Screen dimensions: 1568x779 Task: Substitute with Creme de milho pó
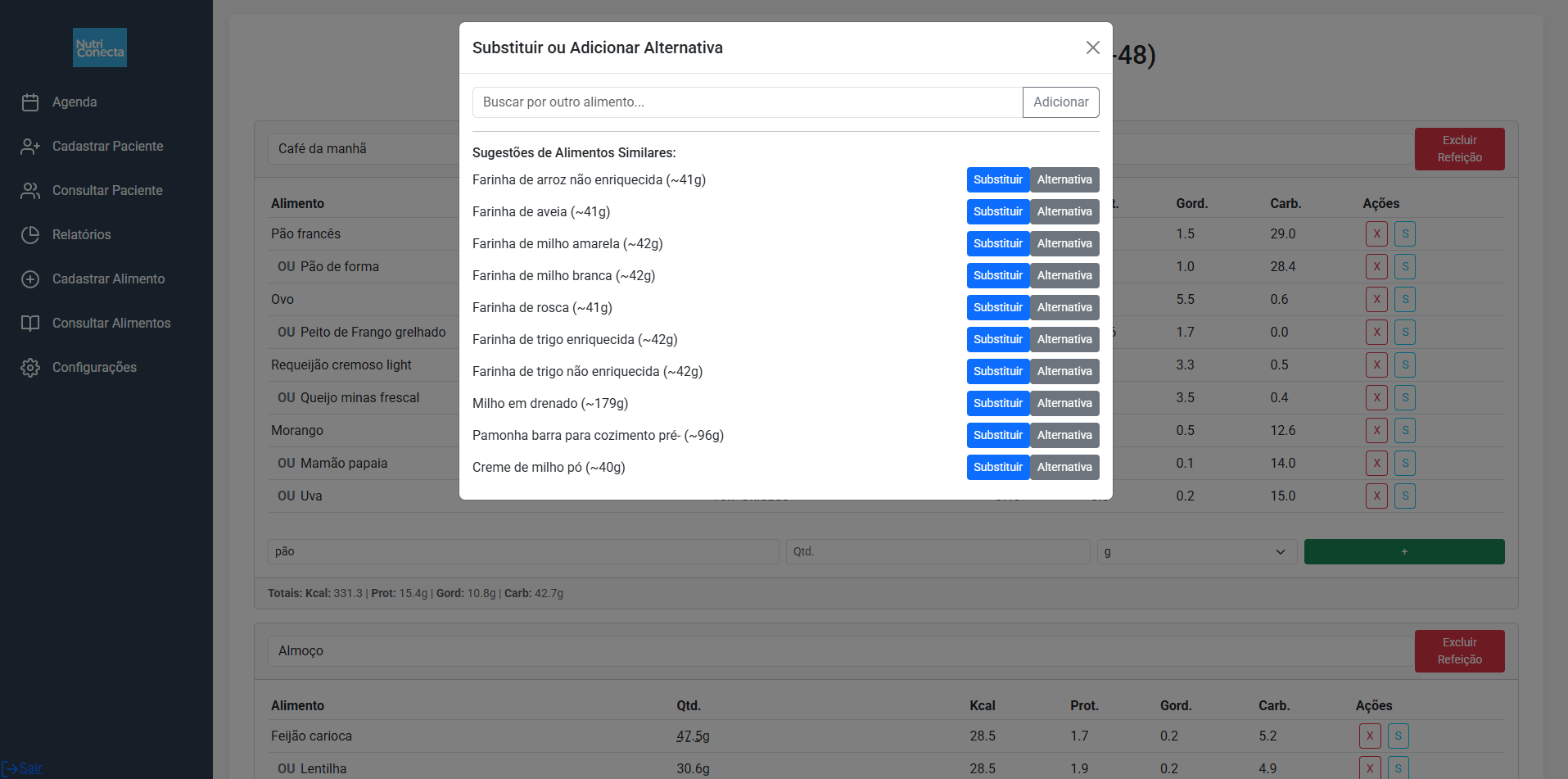coord(997,468)
